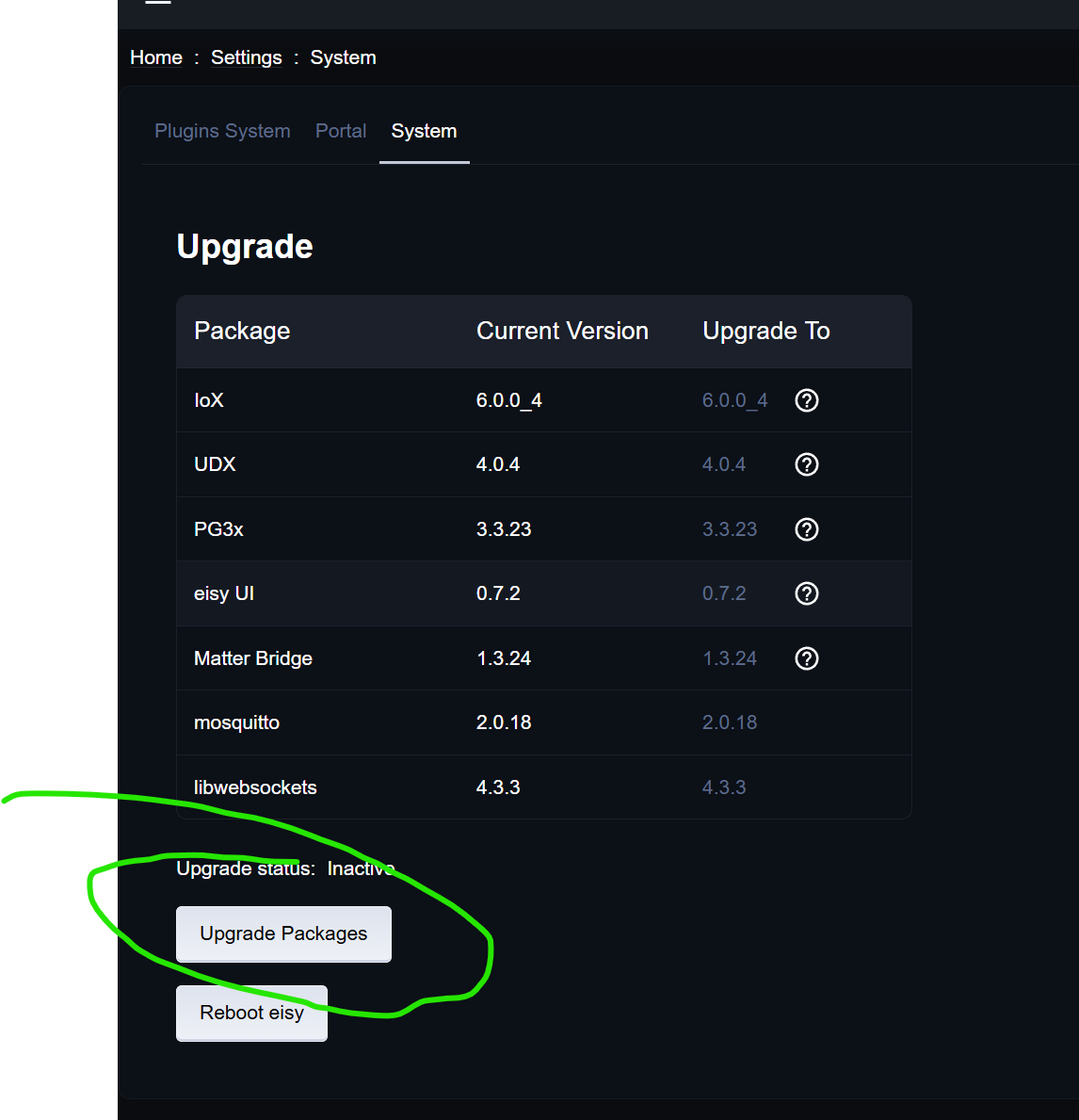Click the question mark next to PG3x version
The height and width of the screenshot is (1120, 1079).
(x=806, y=528)
